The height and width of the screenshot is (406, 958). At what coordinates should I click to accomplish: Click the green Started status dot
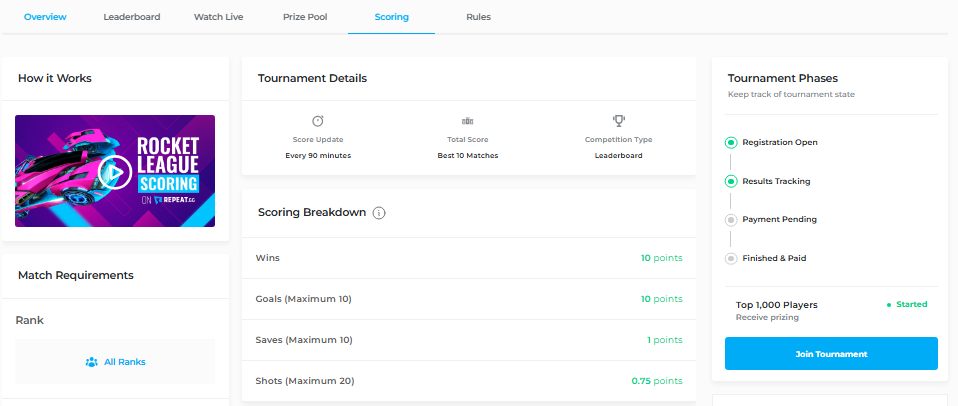point(888,305)
